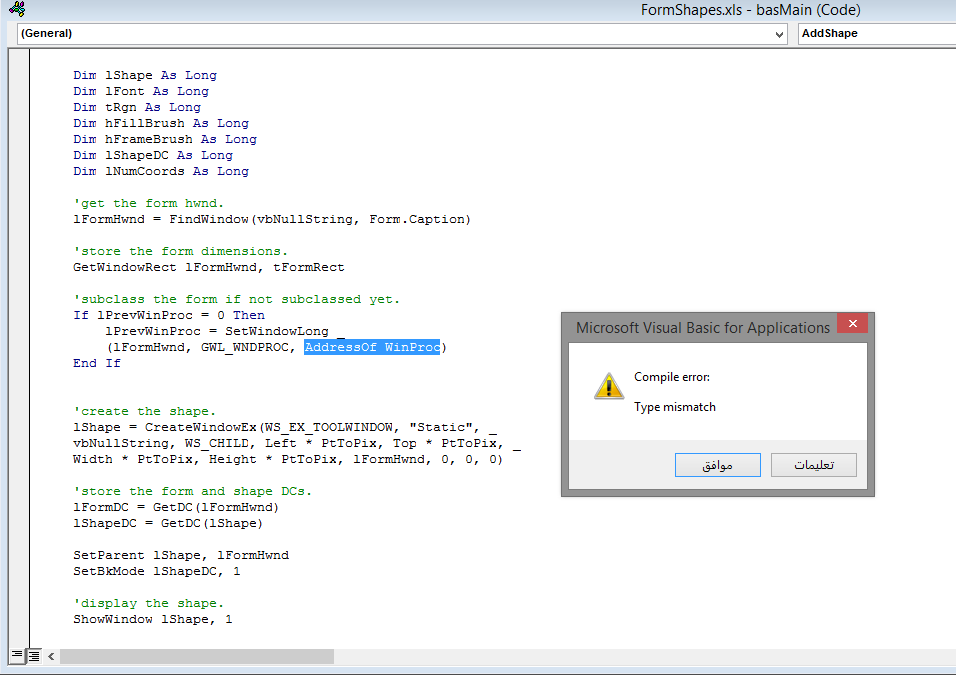Click the ShowWindow lShape line
The image size is (956, 675).
pos(152,619)
